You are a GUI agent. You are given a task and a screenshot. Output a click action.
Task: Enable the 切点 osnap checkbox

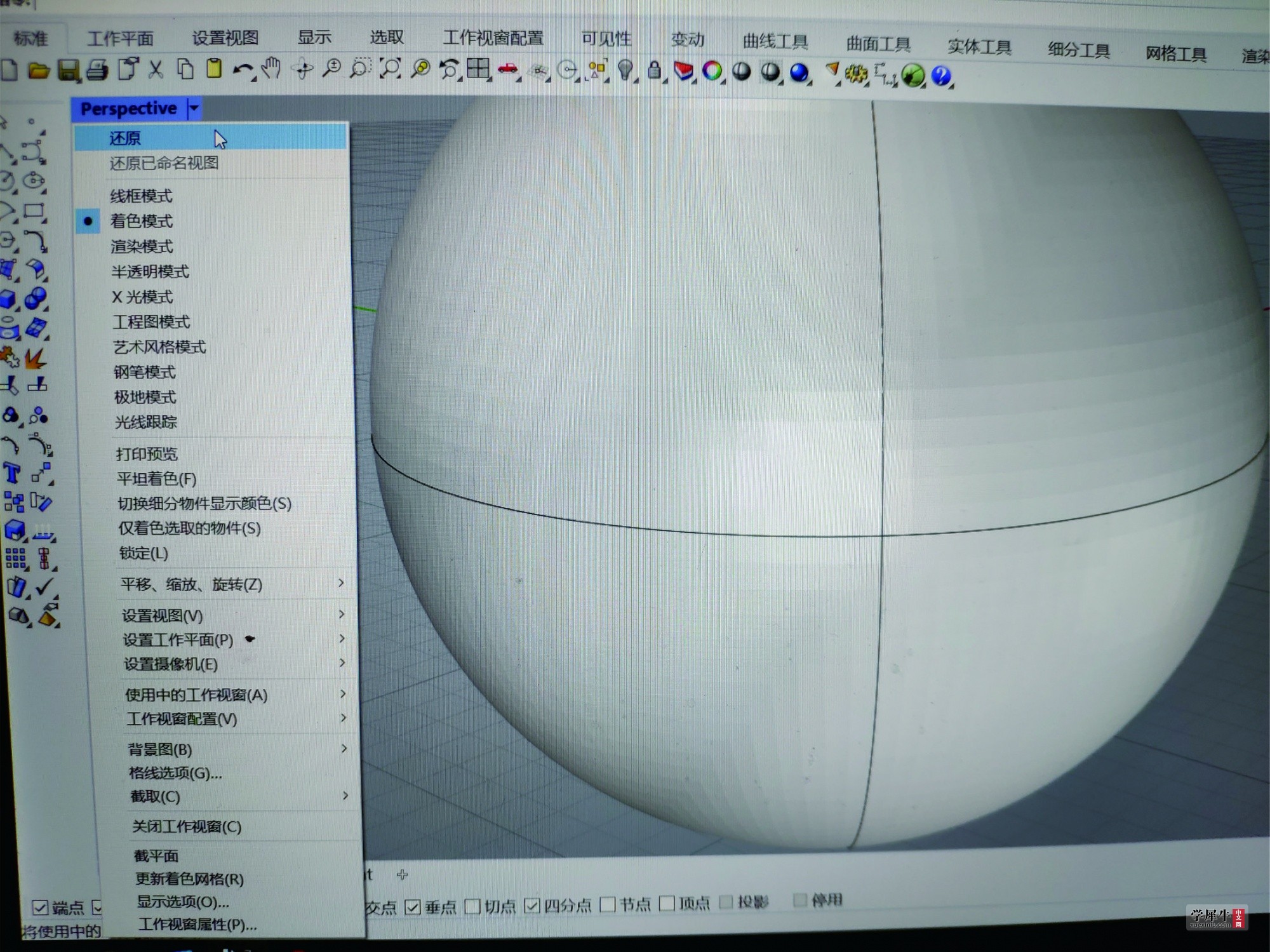point(472,906)
